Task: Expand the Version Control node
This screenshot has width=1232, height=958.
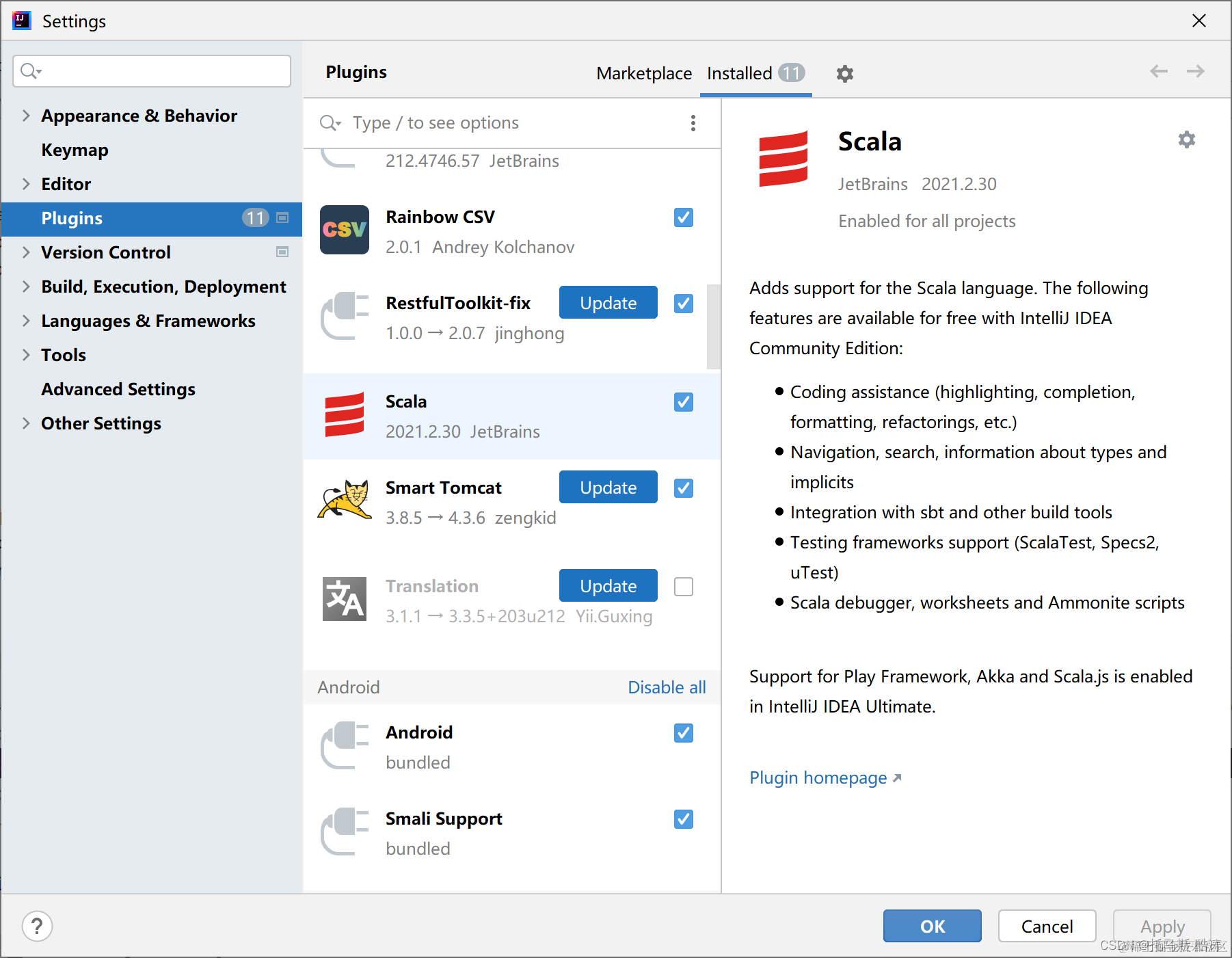Action: 26,252
